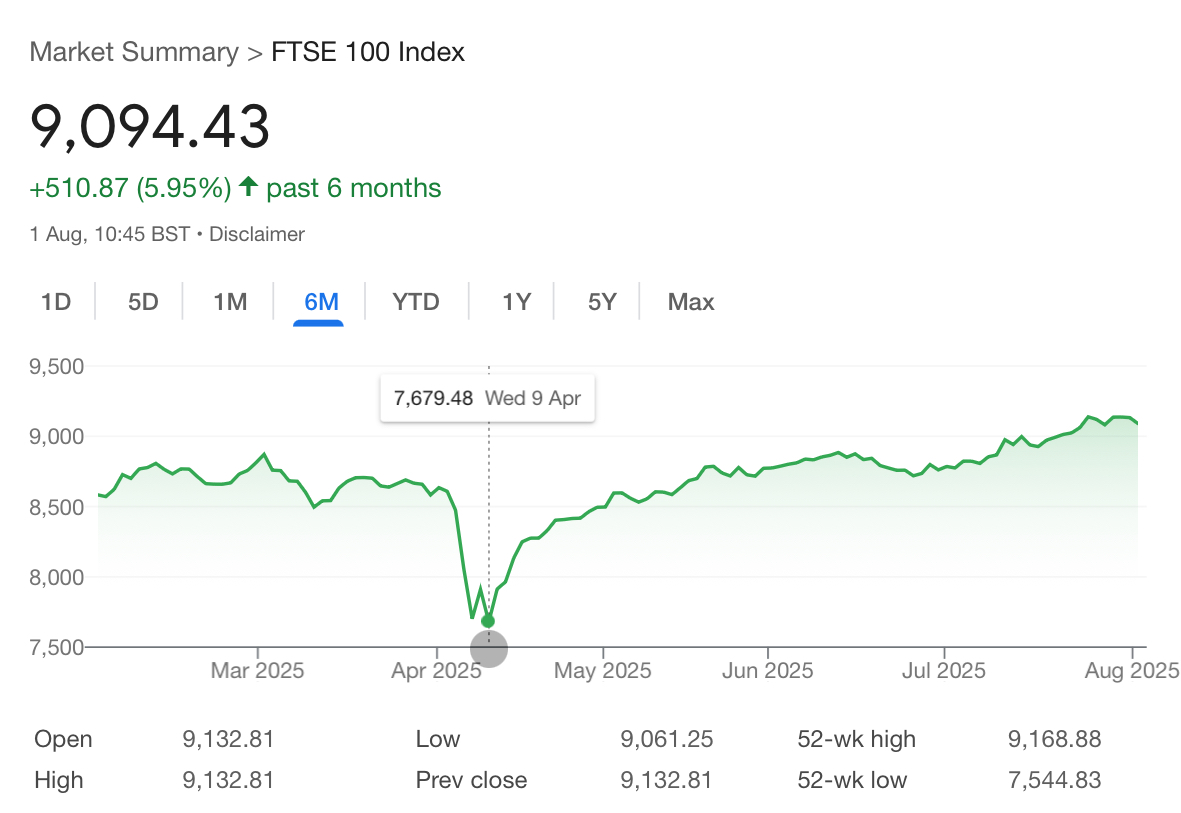Show the YTD chart view

click(x=416, y=302)
